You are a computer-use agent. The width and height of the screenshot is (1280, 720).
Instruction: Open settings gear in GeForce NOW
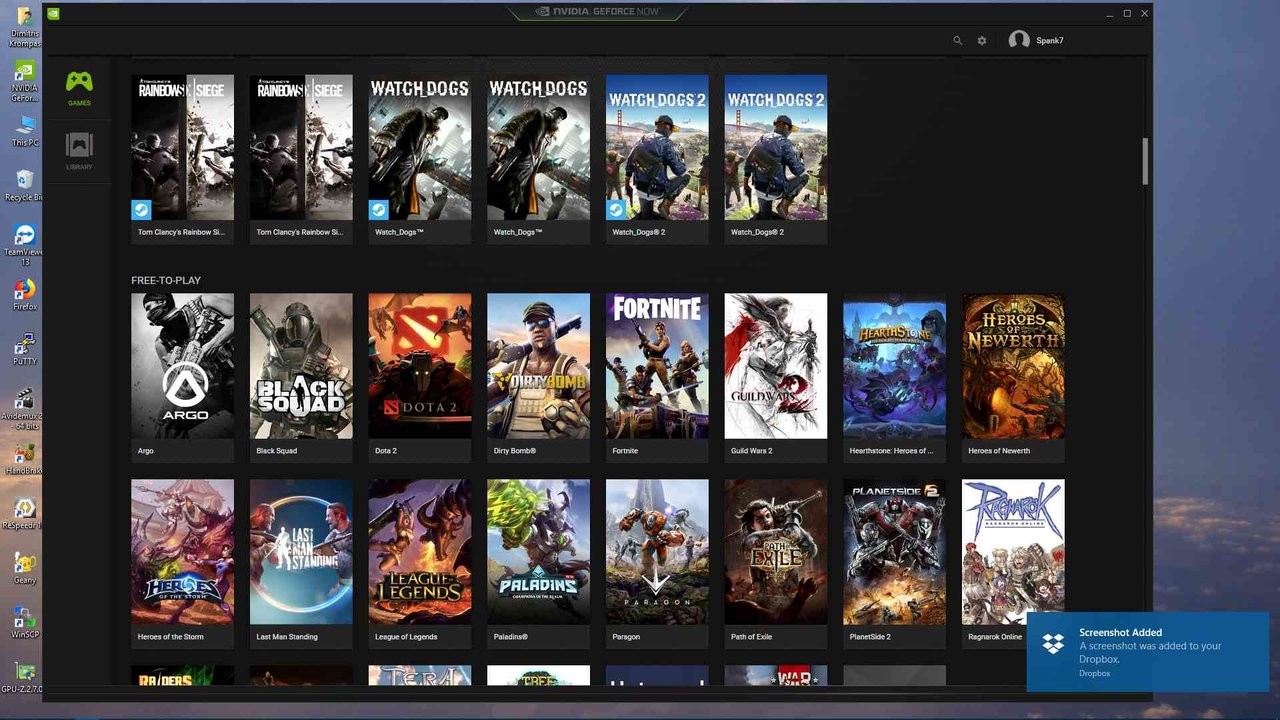(982, 41)
